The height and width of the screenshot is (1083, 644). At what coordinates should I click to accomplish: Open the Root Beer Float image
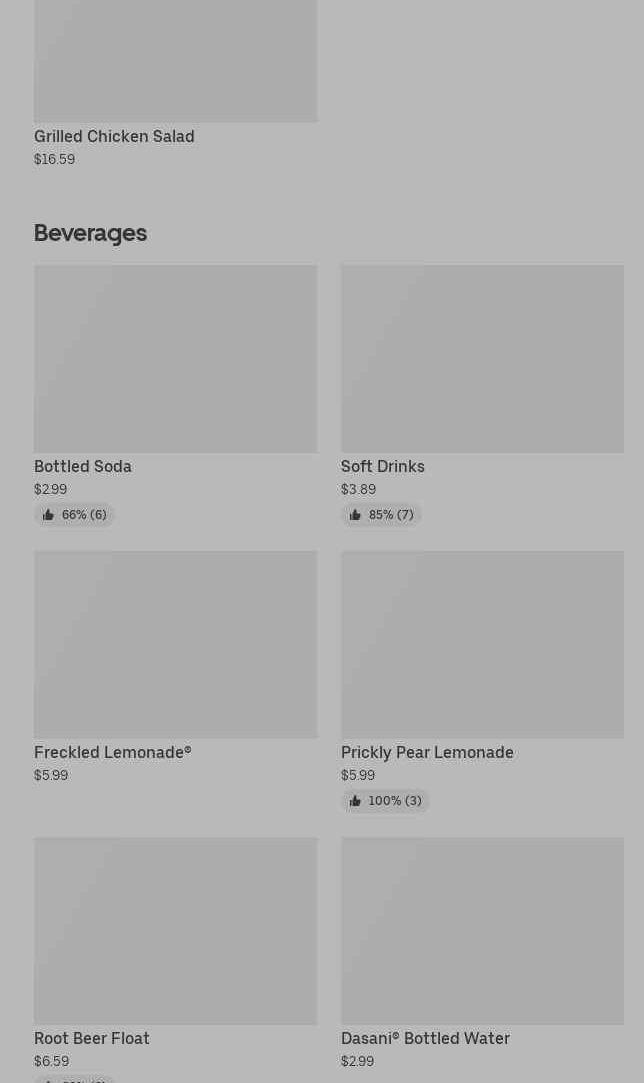coord(175,930)
